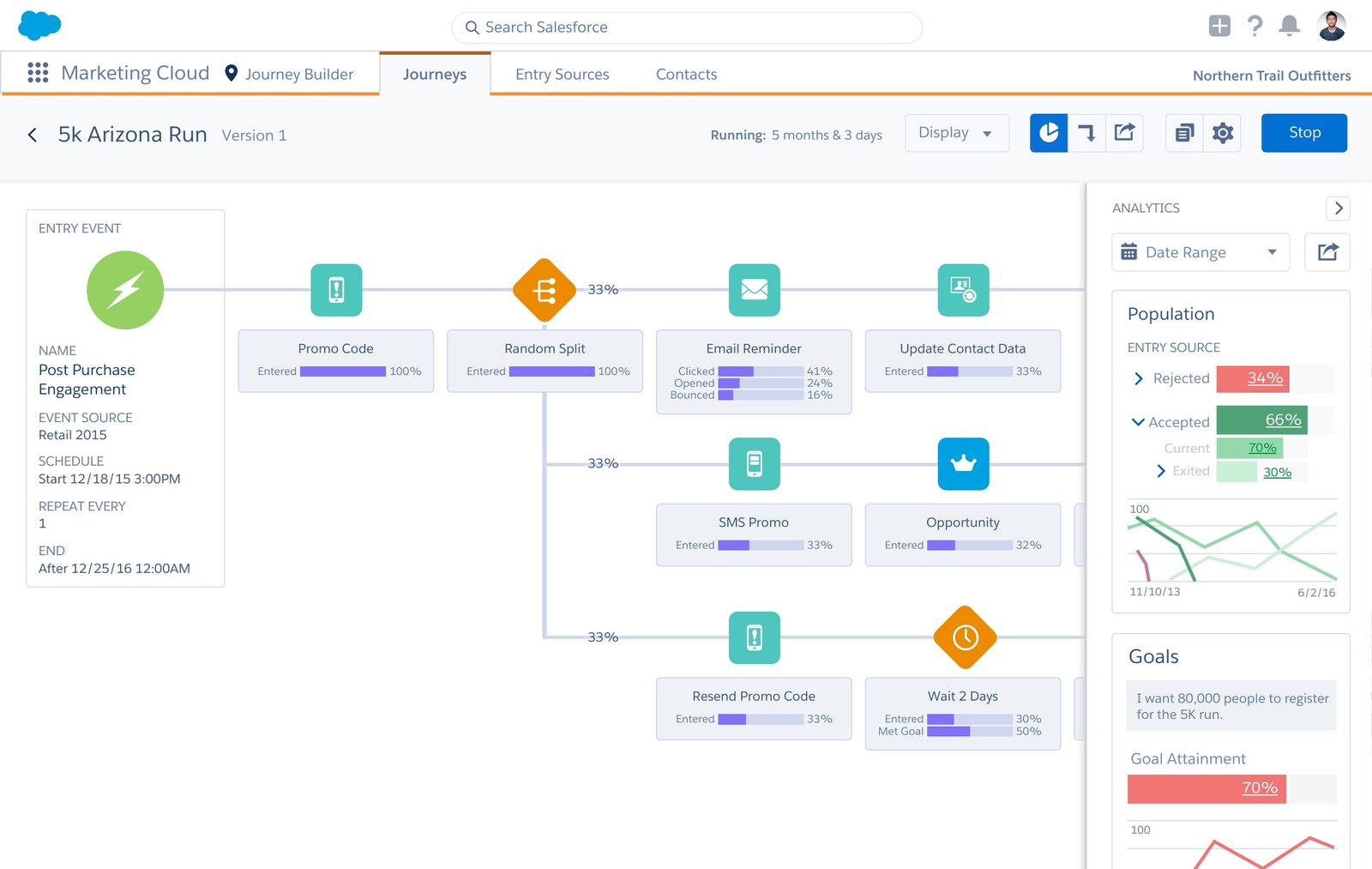Click the share icon in toolbar
This screenshot has height=869, width=1372.
coord(1124,133)
